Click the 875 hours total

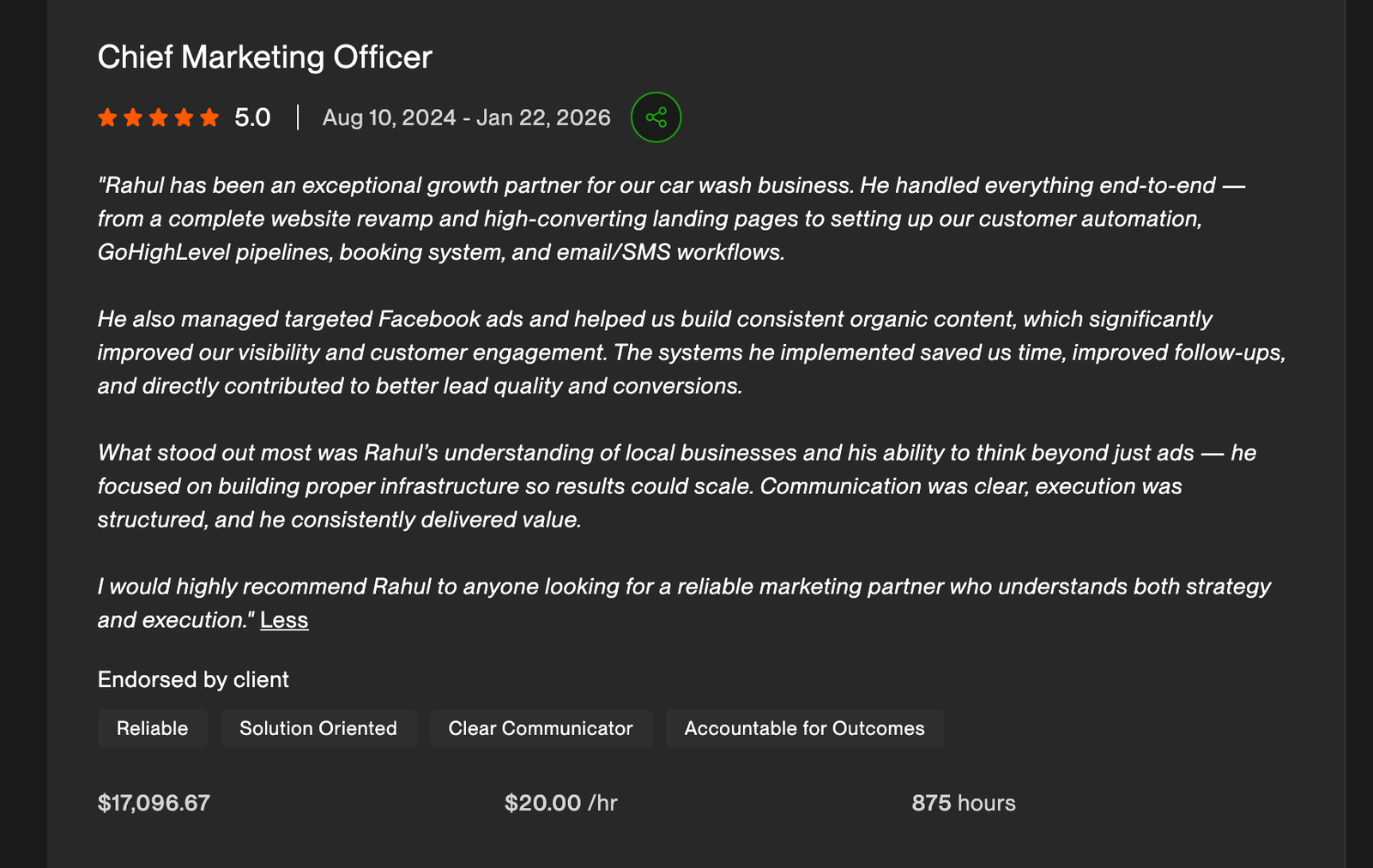click(x=964, y=803)
